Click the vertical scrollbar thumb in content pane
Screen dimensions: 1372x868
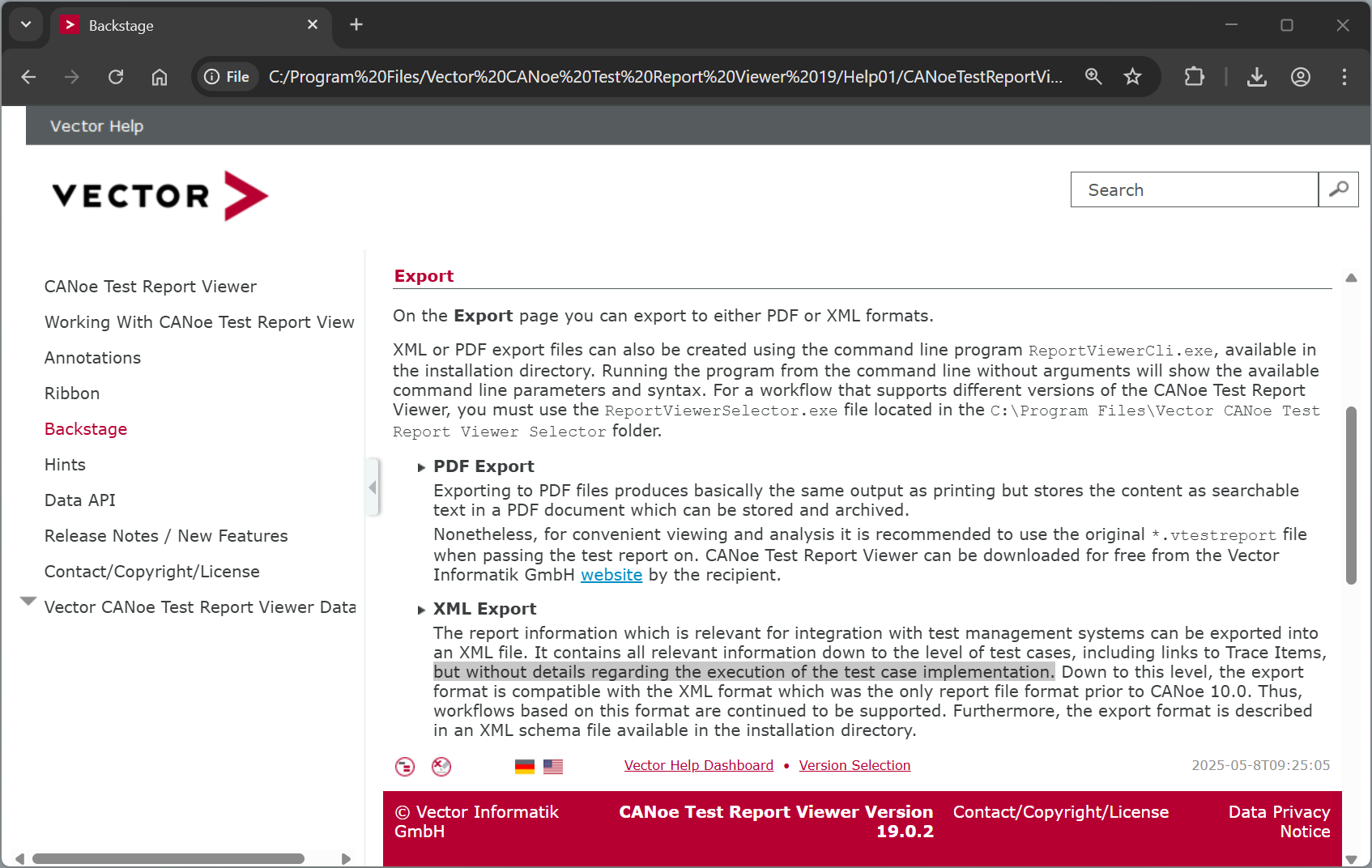point(1350,494)
